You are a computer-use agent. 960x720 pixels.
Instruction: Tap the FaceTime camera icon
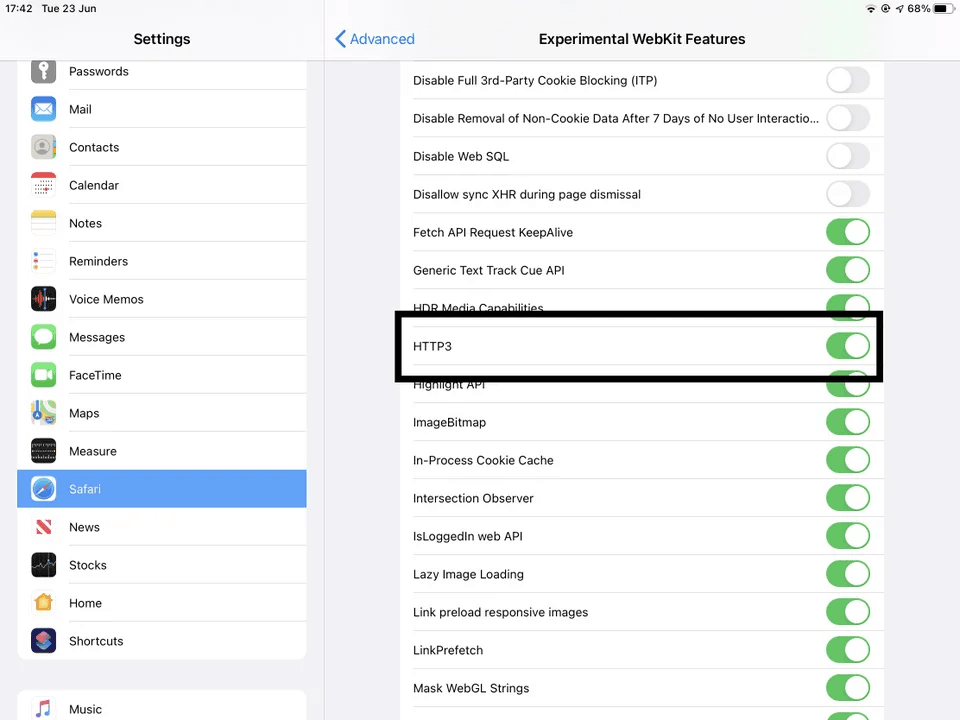(x=43, y=375)
